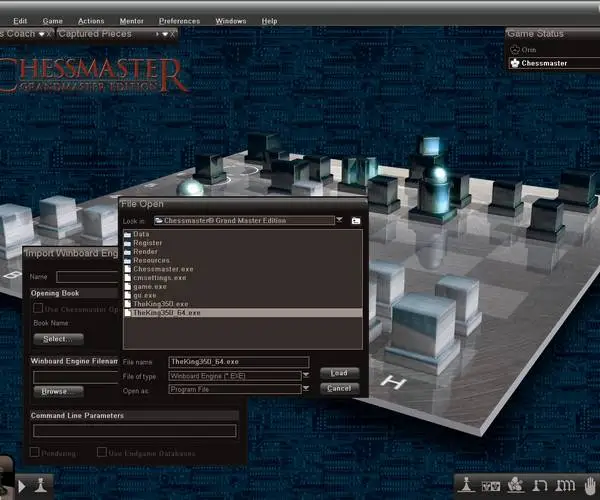
Task: Click the File name input field
Action: (x=239, y=362)
